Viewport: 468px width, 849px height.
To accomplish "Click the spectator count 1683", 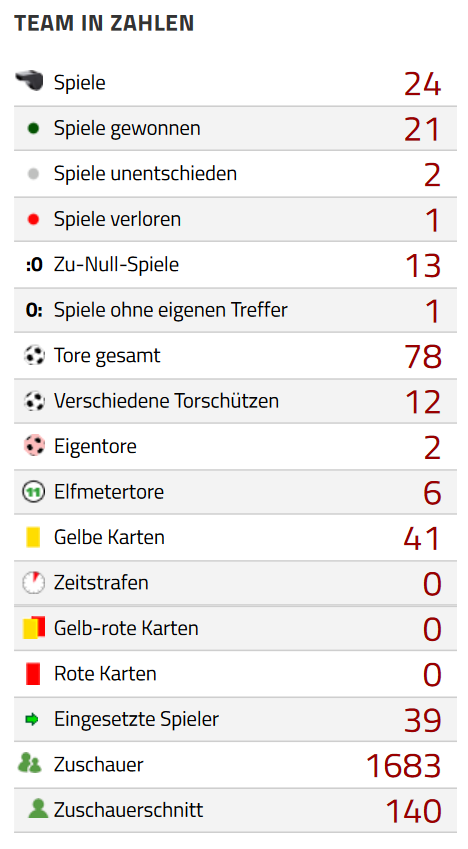I will 404,766.
